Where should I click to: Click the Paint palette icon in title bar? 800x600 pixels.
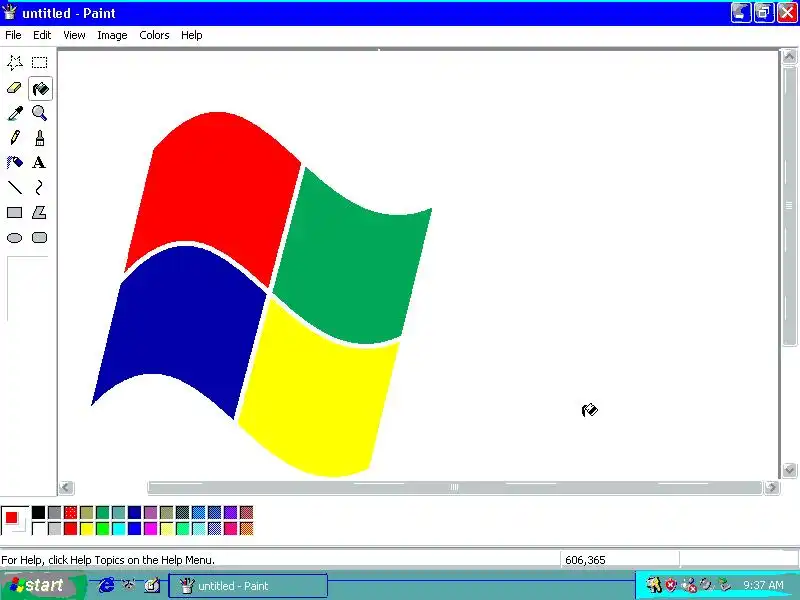(10, 12)
